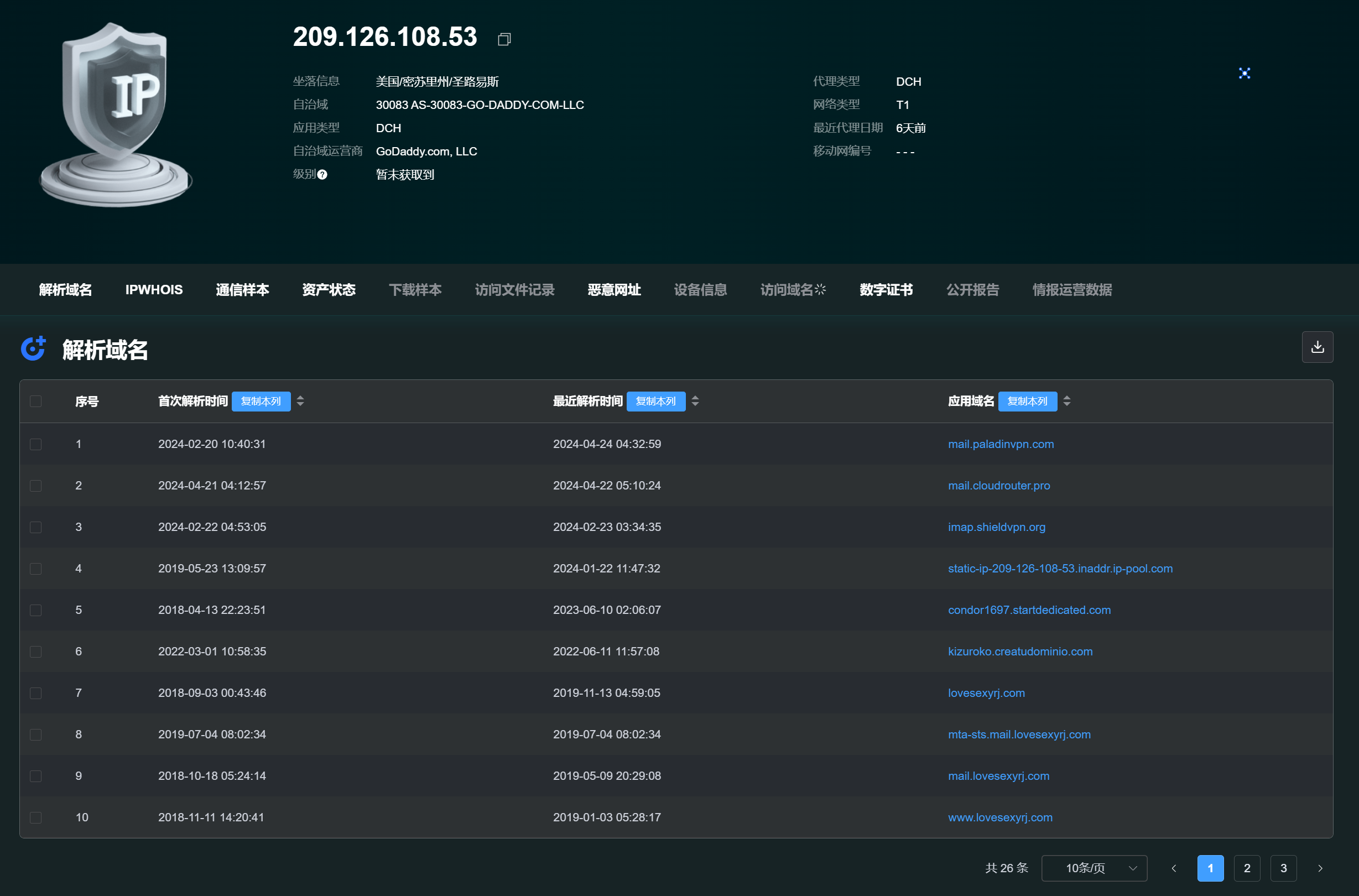Open mail.paladinvpn.com link
1359x896 pixels.
[x=1001, y=444]
